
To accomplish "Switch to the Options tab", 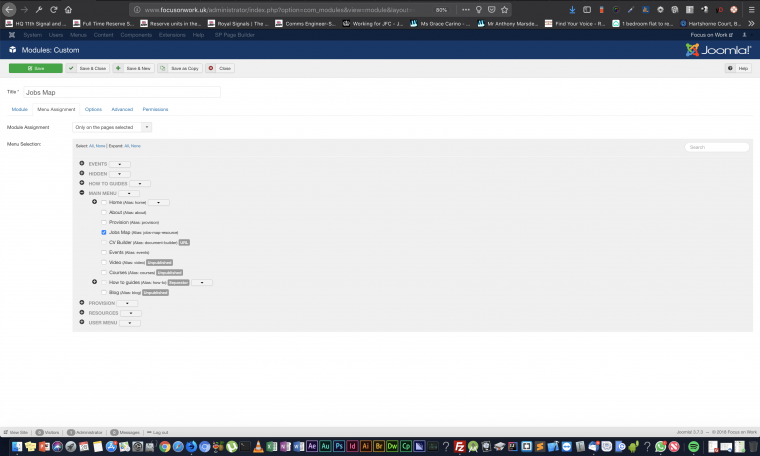I will 93,110.
